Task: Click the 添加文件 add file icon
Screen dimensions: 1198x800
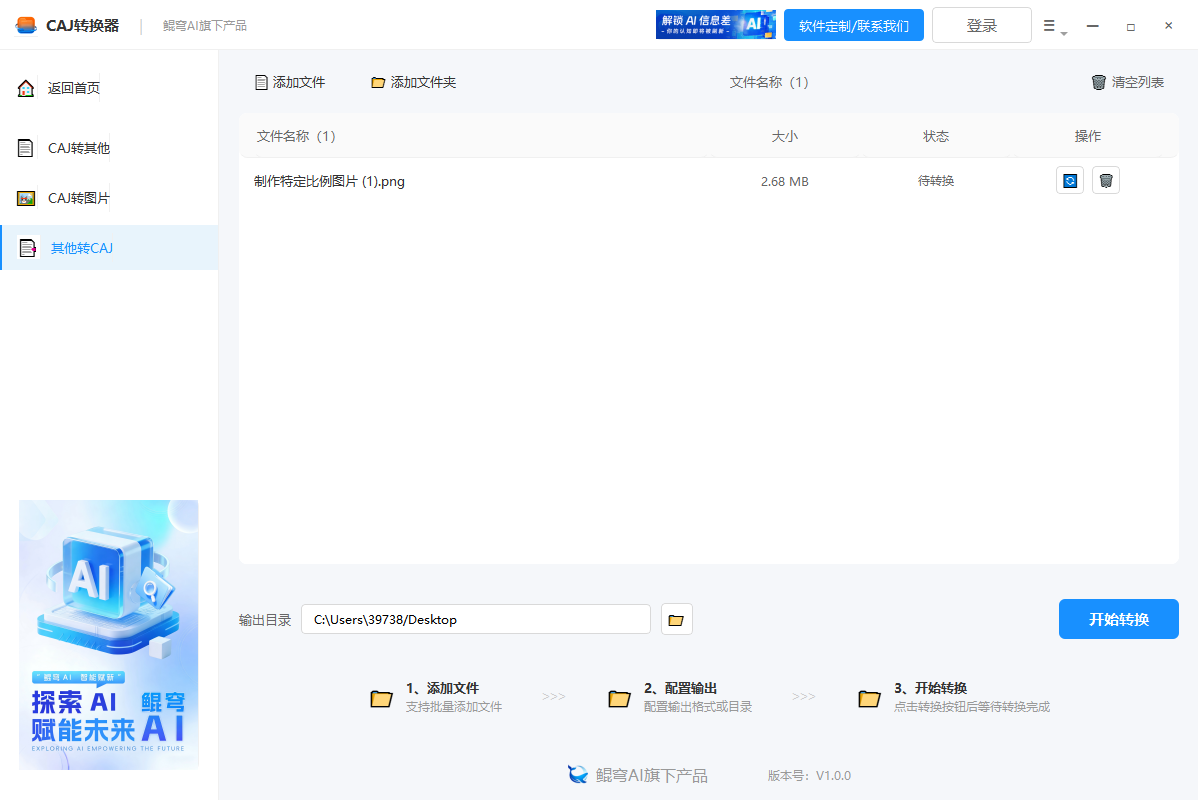Action: tap(261, 82)
